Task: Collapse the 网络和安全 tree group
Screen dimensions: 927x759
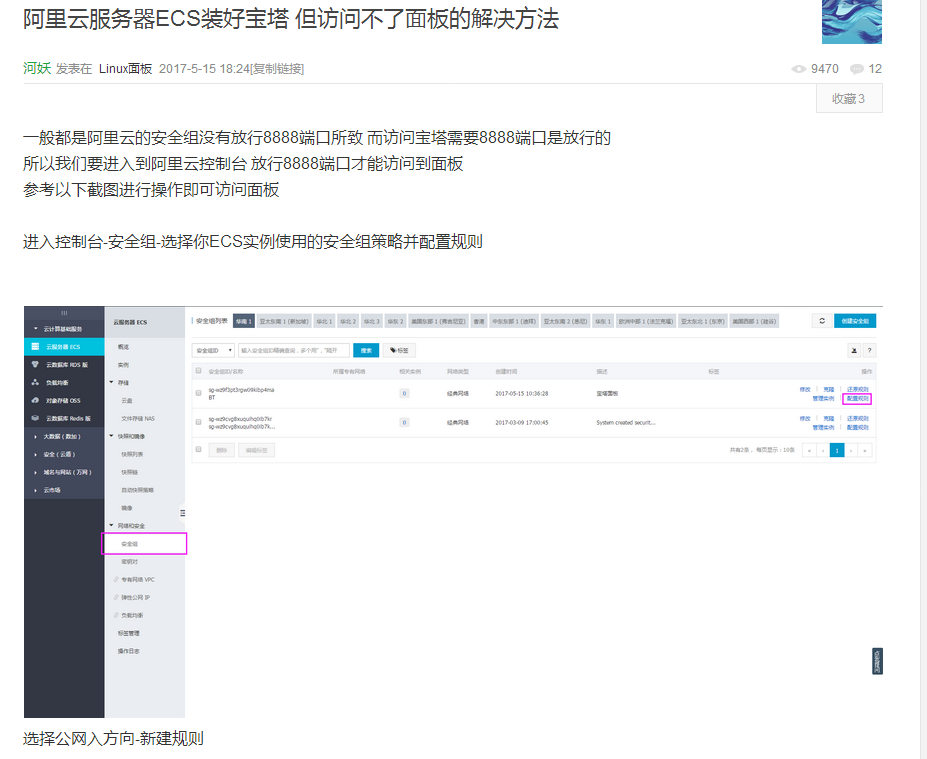Action: pyautogui.click(x=111, y=526)
